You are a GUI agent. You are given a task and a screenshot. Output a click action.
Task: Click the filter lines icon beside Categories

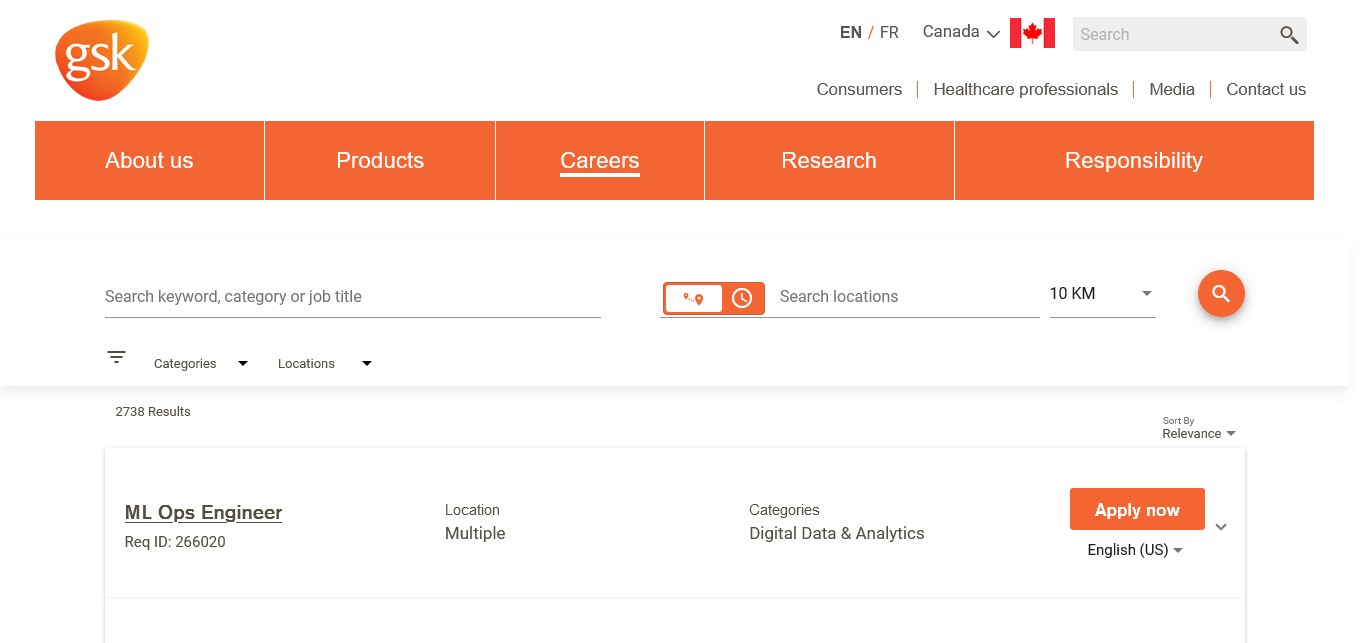point(117,357)
